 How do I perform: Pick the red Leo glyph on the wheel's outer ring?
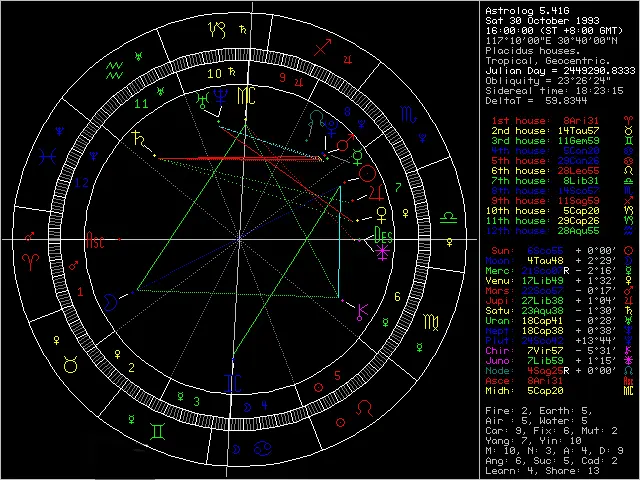coord(364,408)
